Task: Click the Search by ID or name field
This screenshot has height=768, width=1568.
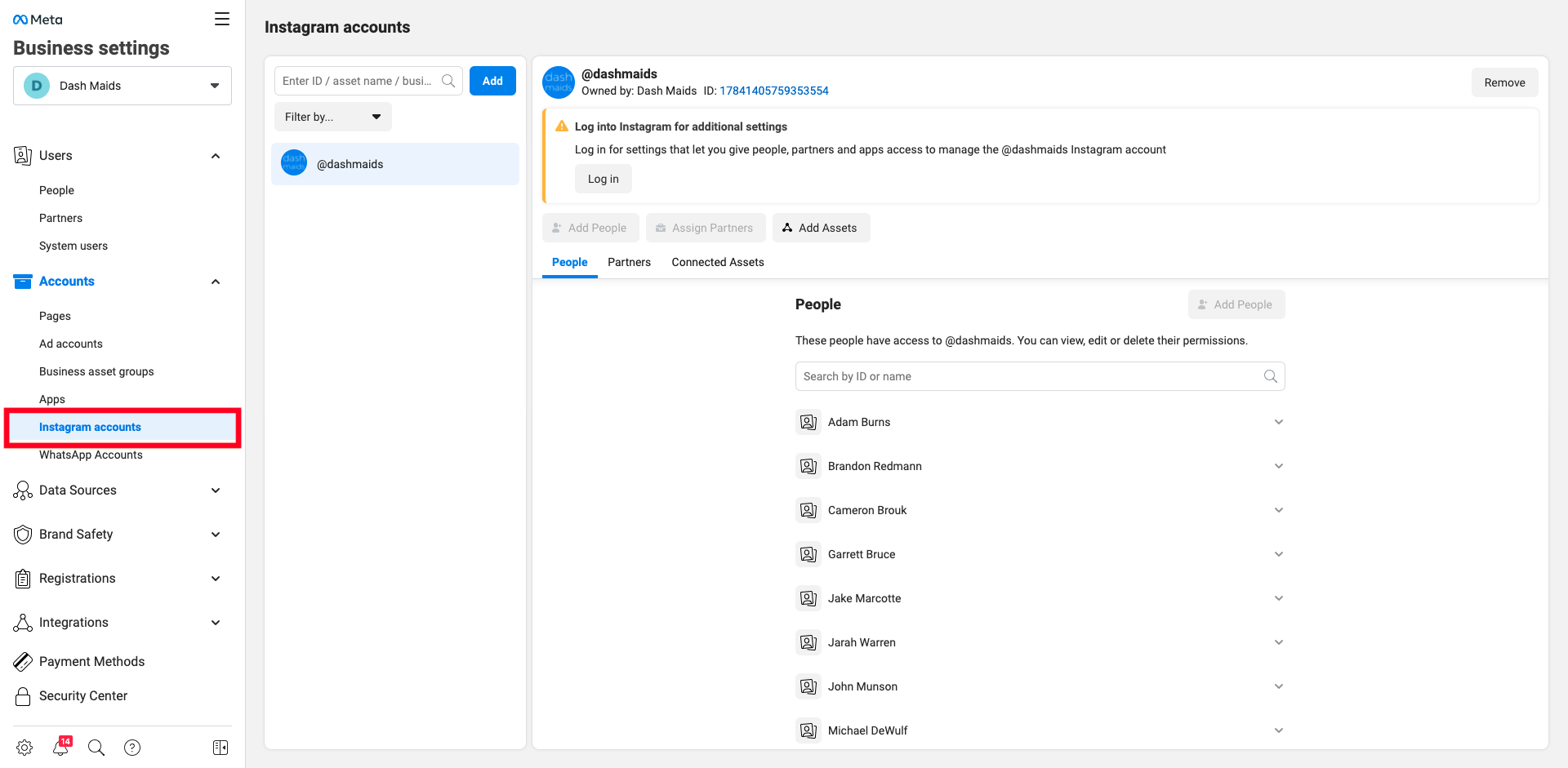Action: [1031, 376]
